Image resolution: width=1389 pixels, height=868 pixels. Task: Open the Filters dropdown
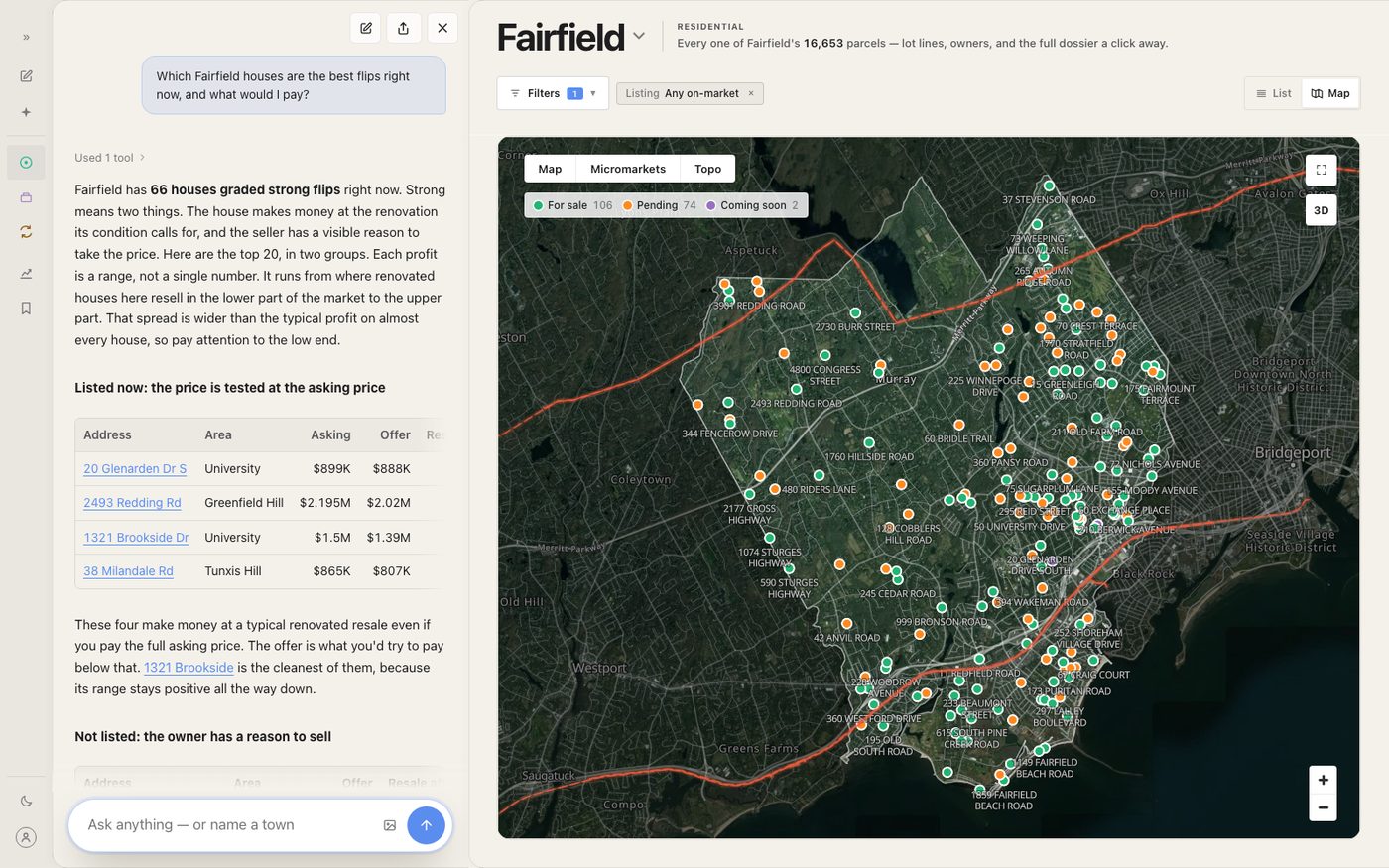pyautogui.click(x=553, y=93)
